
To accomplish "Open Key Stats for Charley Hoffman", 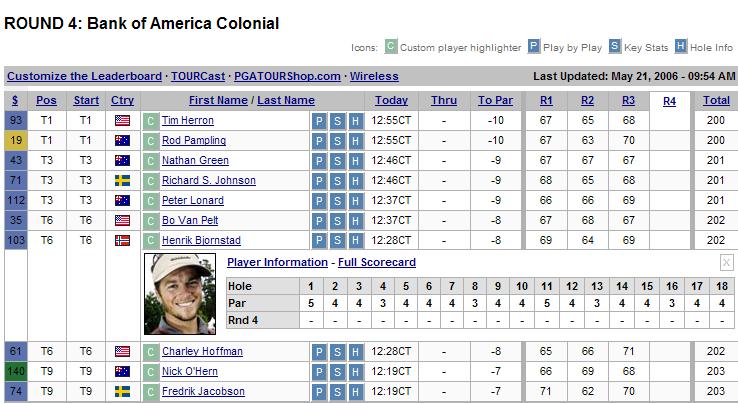I will pos(337,352).
